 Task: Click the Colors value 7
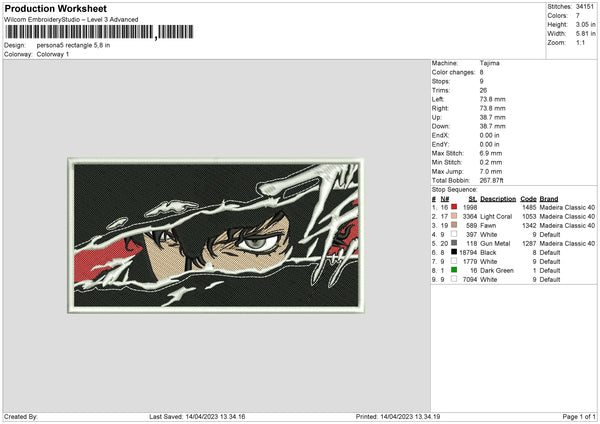pyautogui.click(x=578, y=16)
